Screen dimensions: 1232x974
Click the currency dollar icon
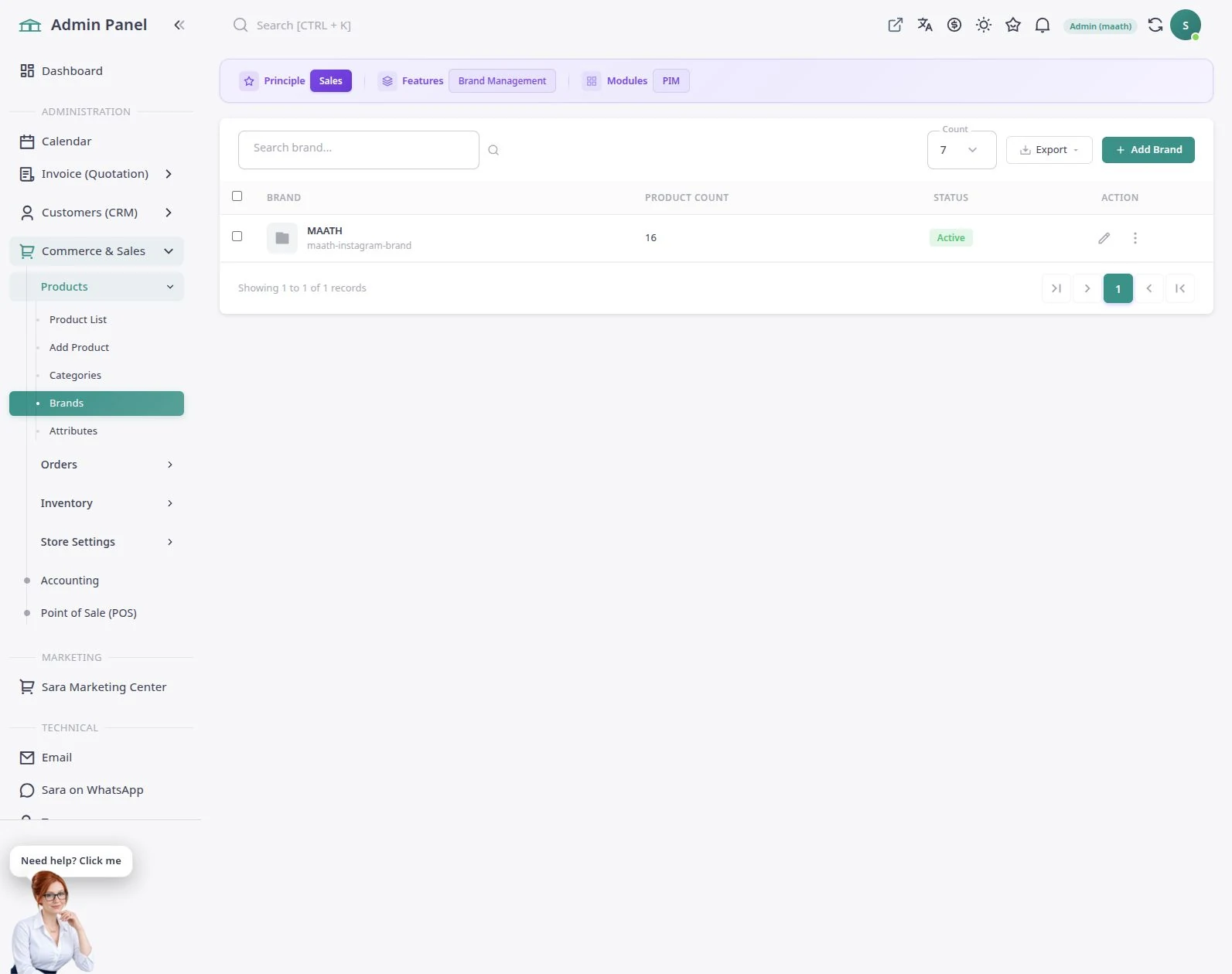pos(954,26)
